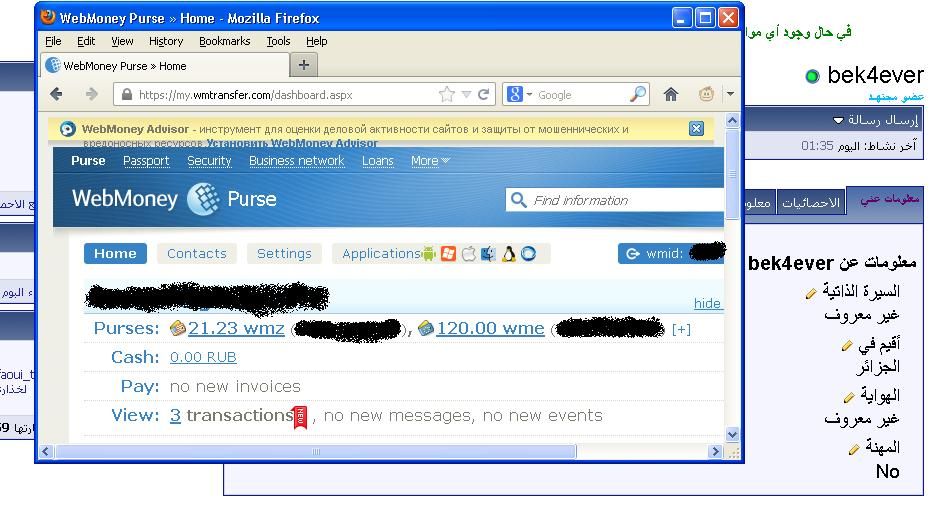
Task: Click the Linux penguin application icon
Action: point(508,254)
